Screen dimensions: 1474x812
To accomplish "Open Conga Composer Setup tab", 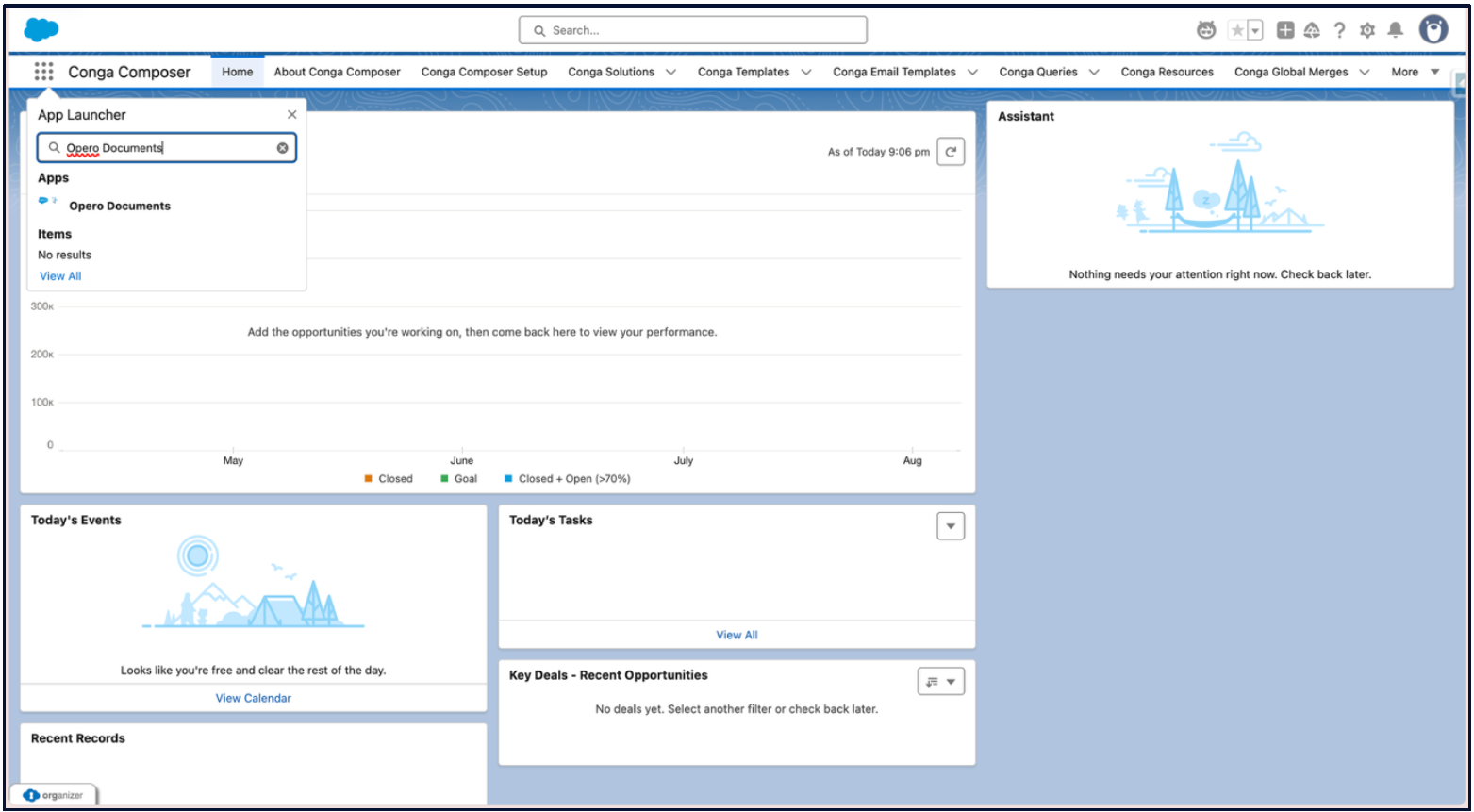I will point(484,72).
